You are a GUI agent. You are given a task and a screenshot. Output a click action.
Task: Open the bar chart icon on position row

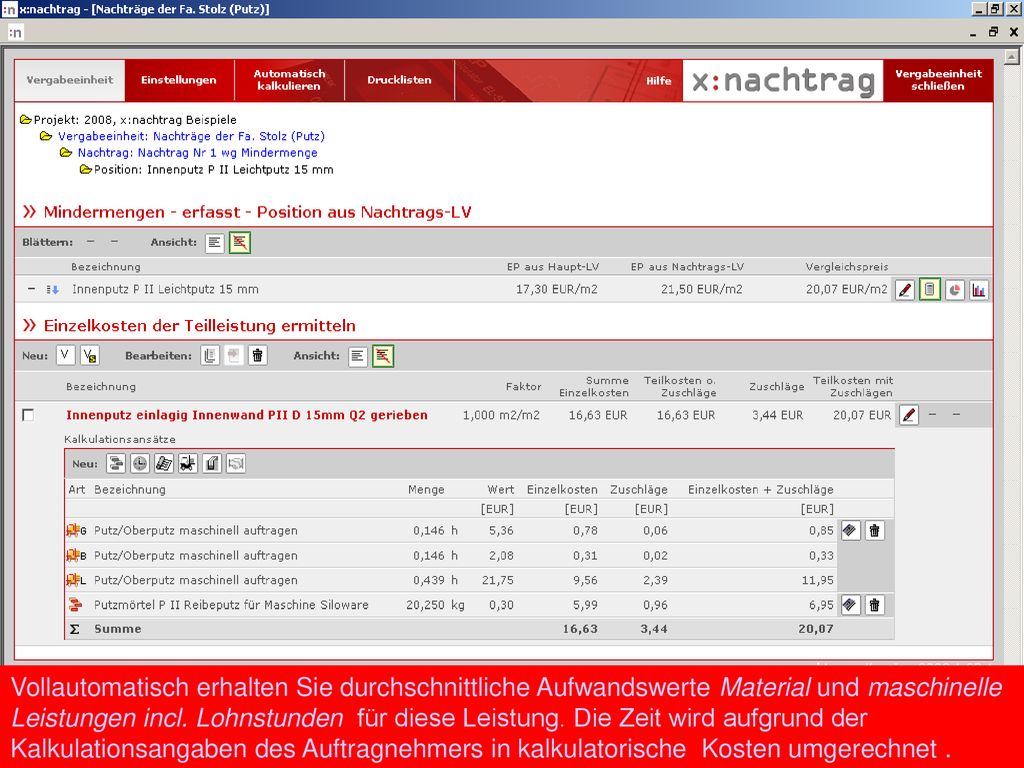click(979, 290)
